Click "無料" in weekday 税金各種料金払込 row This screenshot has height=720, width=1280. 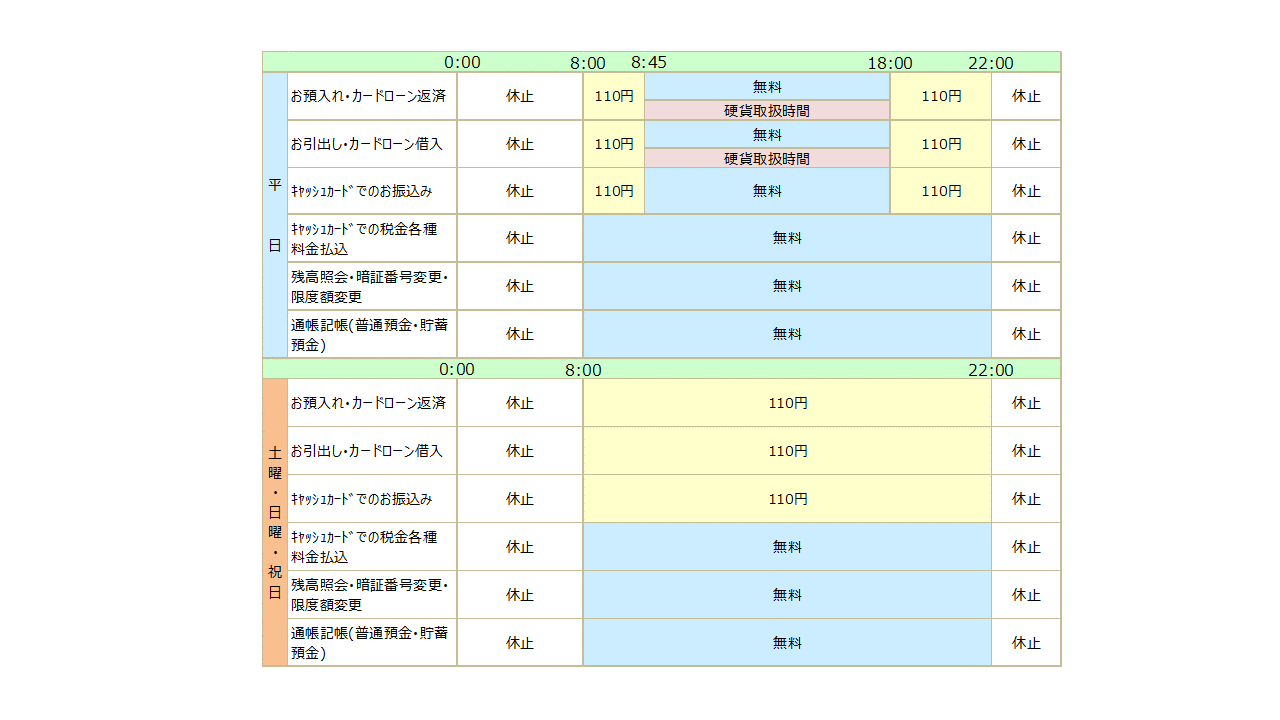(787, 238)
